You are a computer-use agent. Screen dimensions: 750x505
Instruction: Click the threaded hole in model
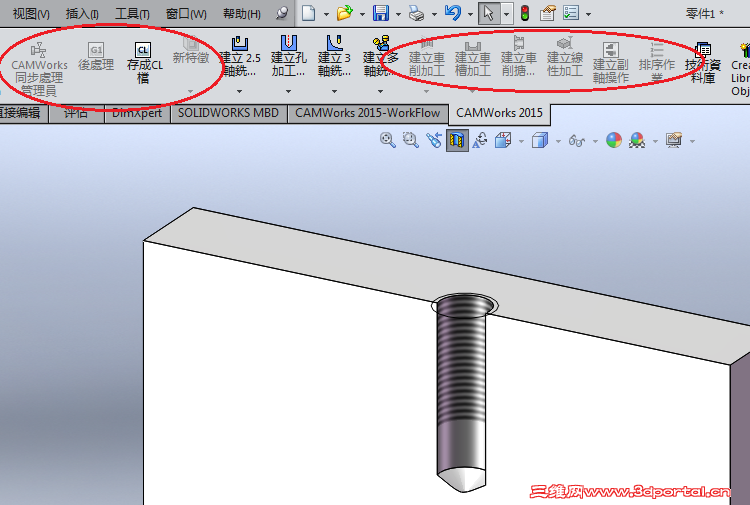(463, 392)
